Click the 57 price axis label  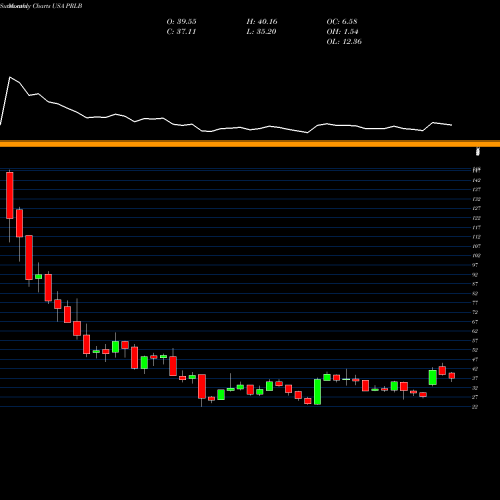click(x=475, y=341)
